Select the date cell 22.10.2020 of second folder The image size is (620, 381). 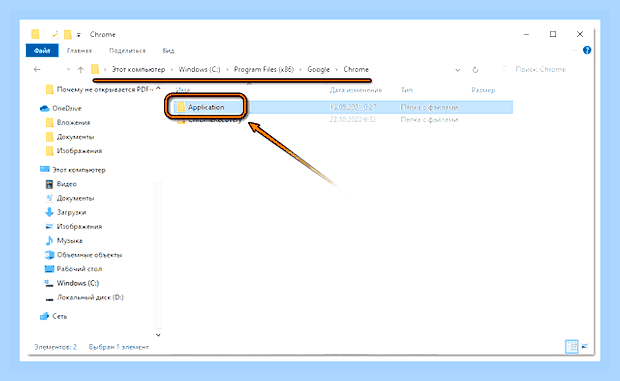click(353, 119)
